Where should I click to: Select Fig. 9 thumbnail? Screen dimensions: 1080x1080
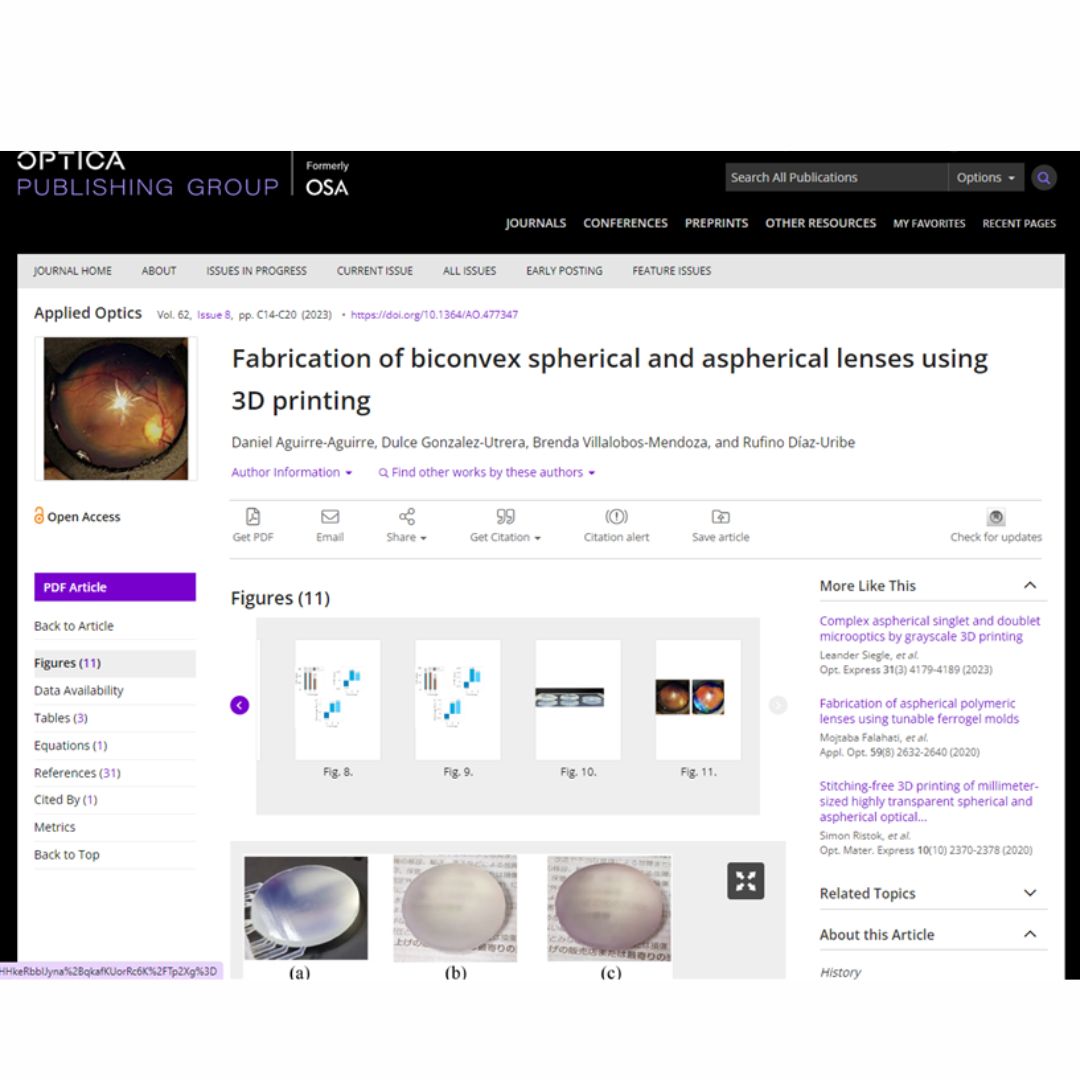pos(457,700)
